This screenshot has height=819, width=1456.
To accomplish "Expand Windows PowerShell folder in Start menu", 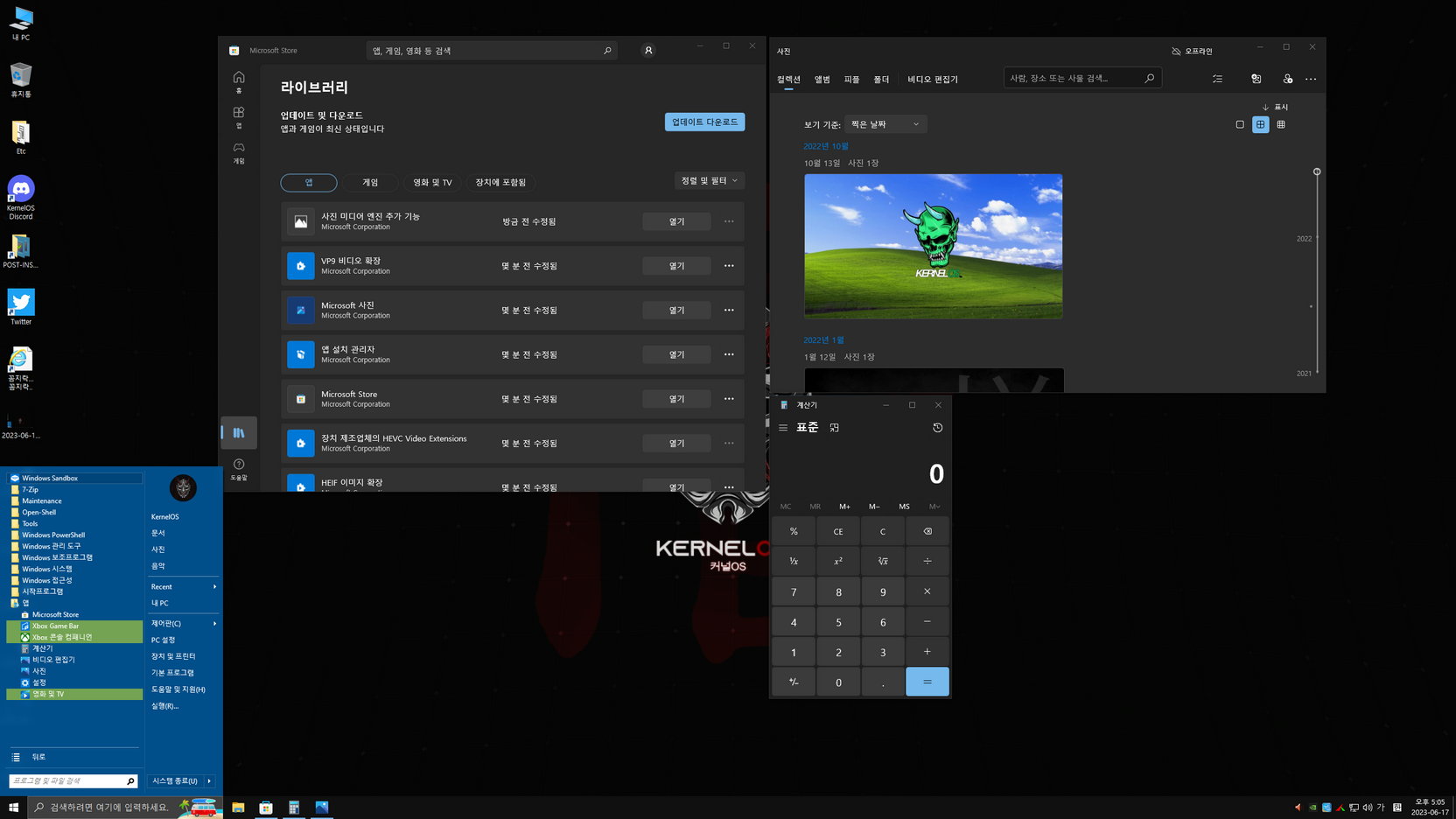I will coord(53,535).
